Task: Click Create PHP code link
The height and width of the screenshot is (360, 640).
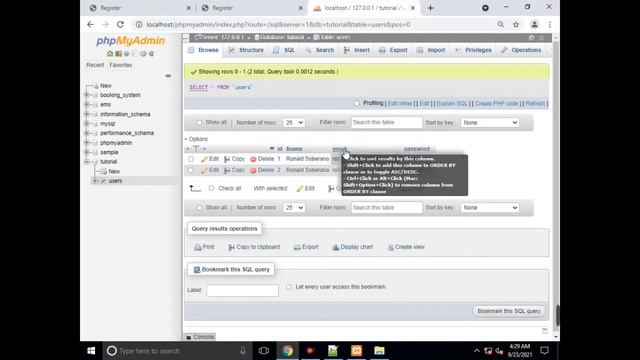Action: click(496, 103)
